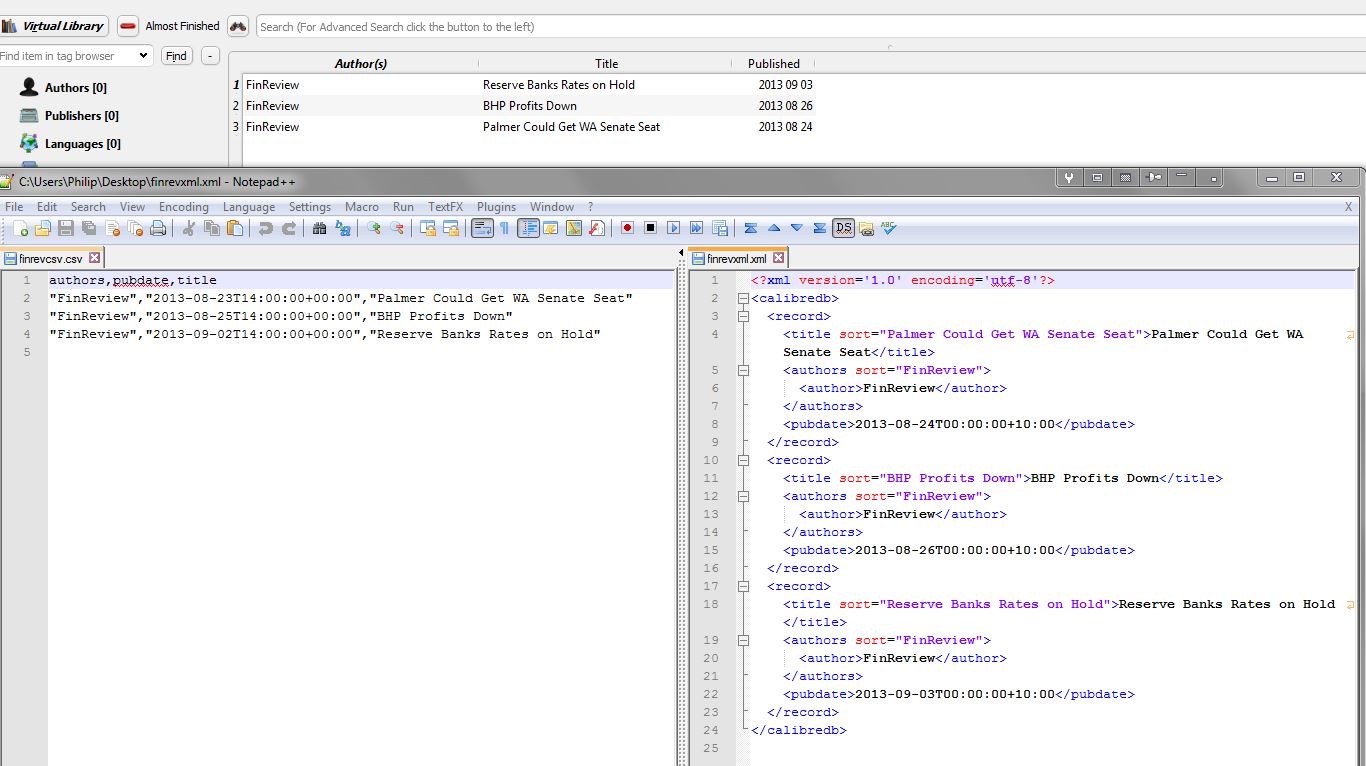Toggle Show All Characters pilcrow button
The image size is (1366, 766).
(x=504, y=229)
